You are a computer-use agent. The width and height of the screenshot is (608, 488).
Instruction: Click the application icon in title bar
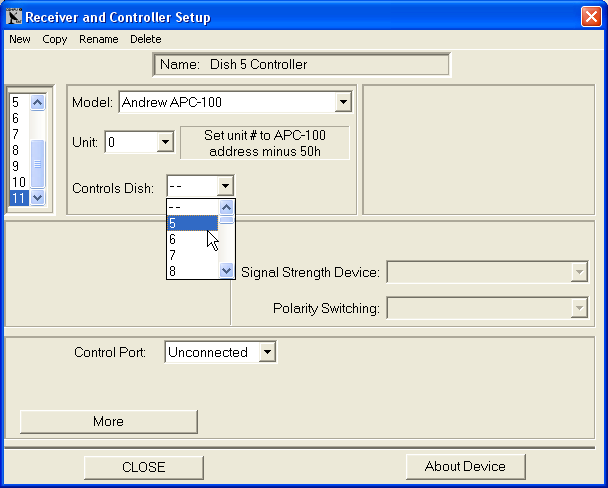13,15
